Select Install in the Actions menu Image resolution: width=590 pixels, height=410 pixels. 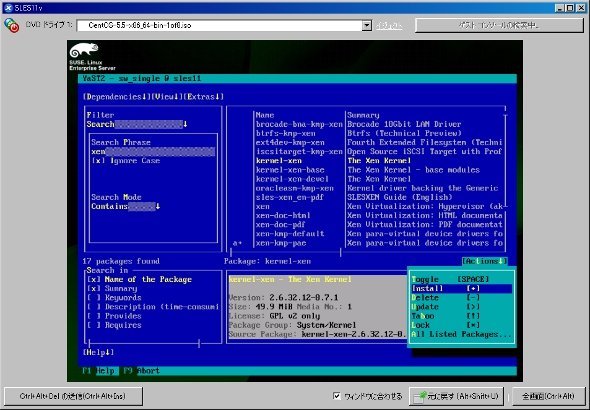(462, 289)
